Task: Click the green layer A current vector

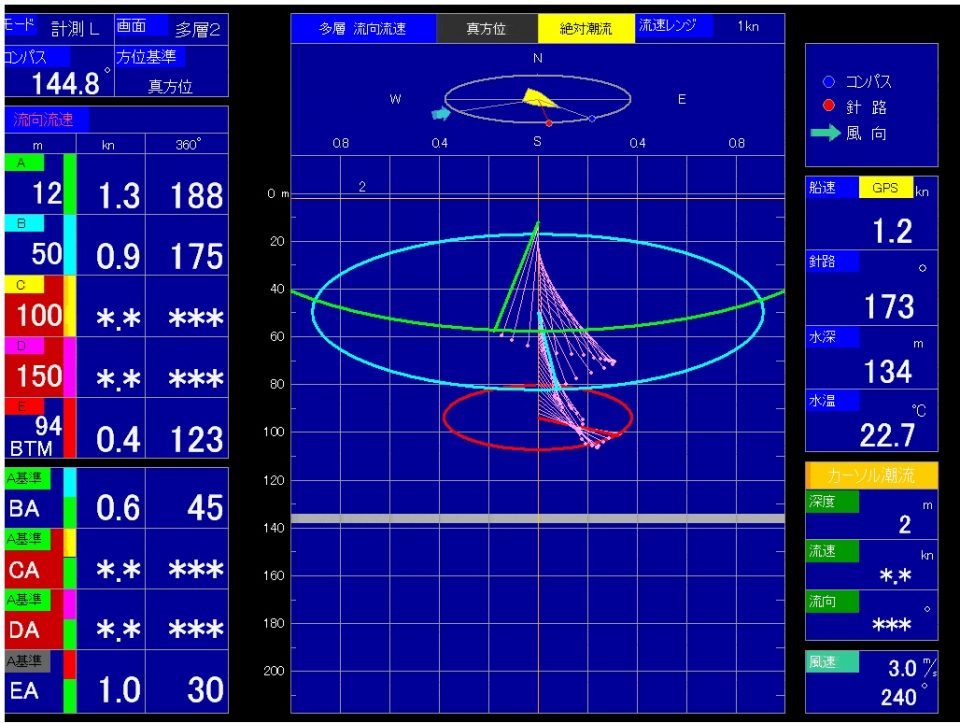Action: (x=516, y=277)
